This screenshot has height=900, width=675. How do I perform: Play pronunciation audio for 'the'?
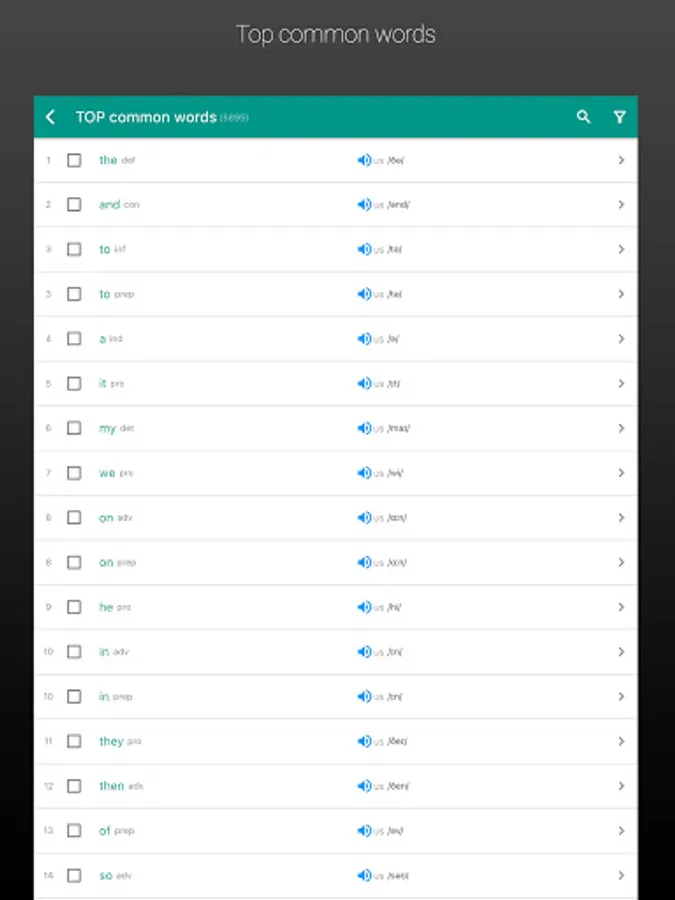364,160
